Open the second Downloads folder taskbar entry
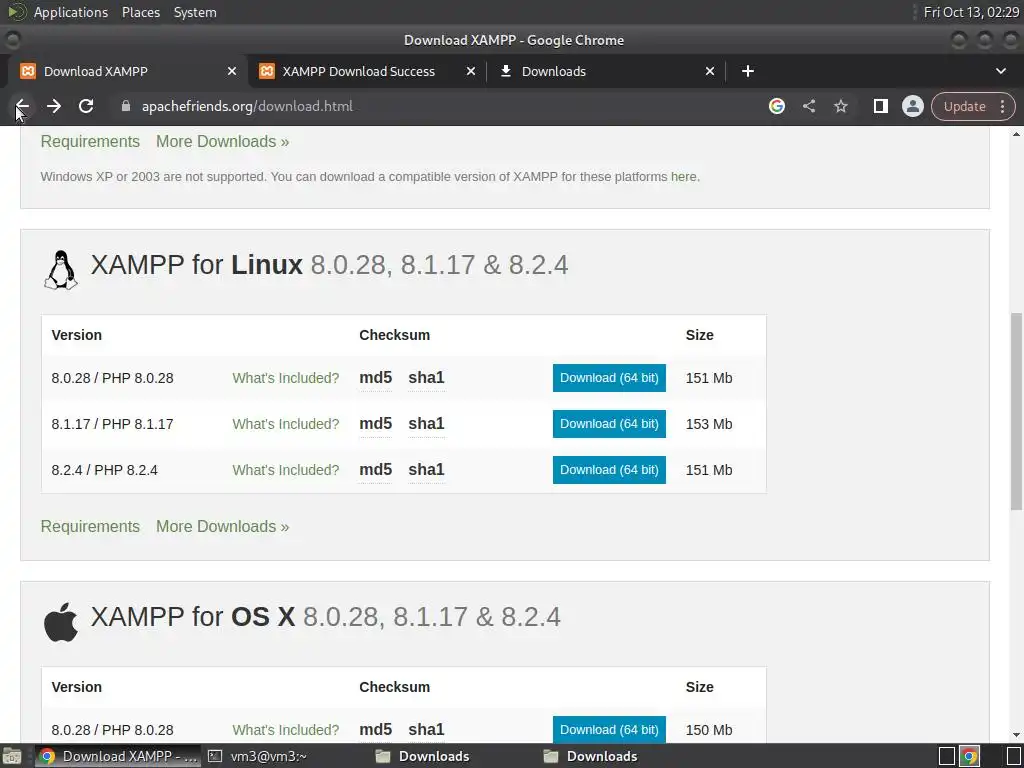The image size is (1024, 768). tap(590, 756)
